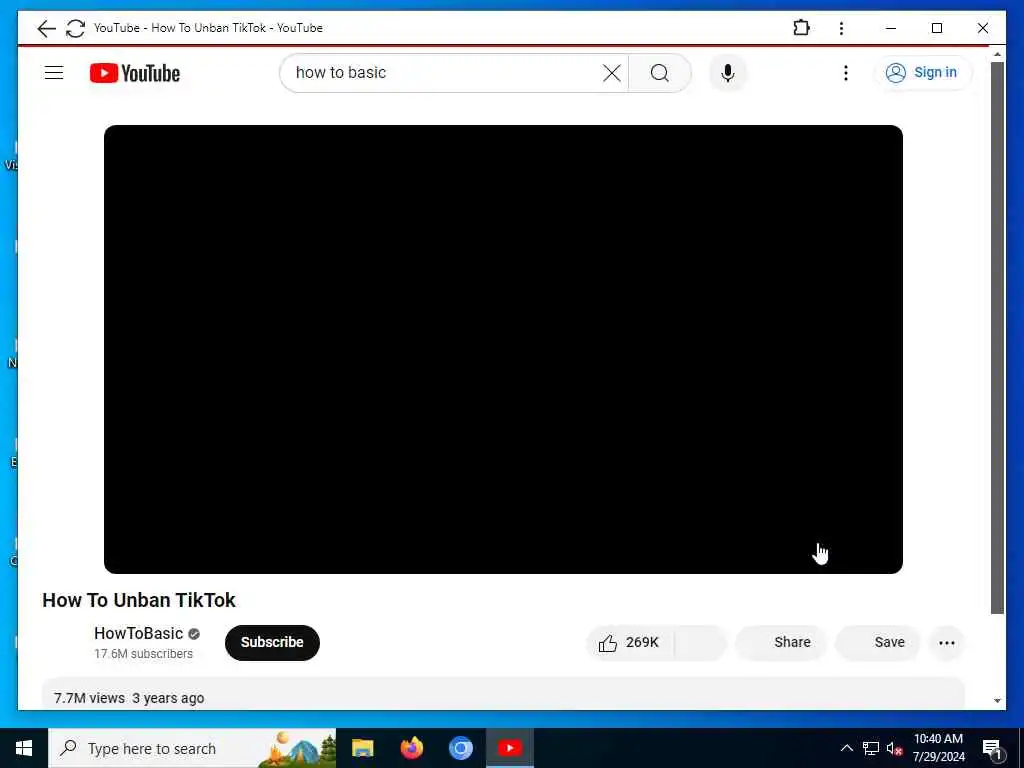Open the app window's three-dot menu
This screenshot has height=768, width=1024.
[x=841, y=28]
